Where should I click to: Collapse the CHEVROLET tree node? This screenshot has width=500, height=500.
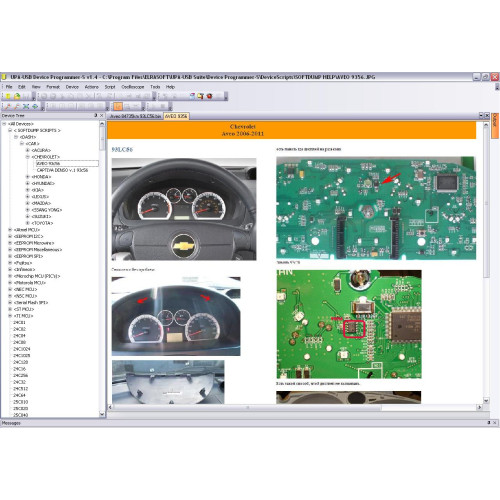pos(28,157)
